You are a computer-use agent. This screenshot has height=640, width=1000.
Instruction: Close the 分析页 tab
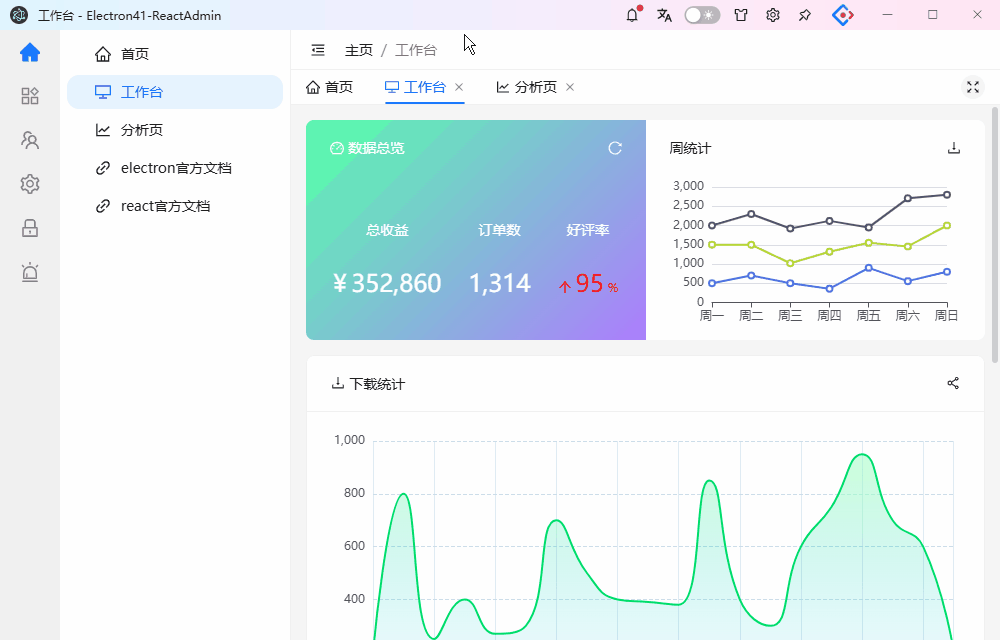pos(570,87)
